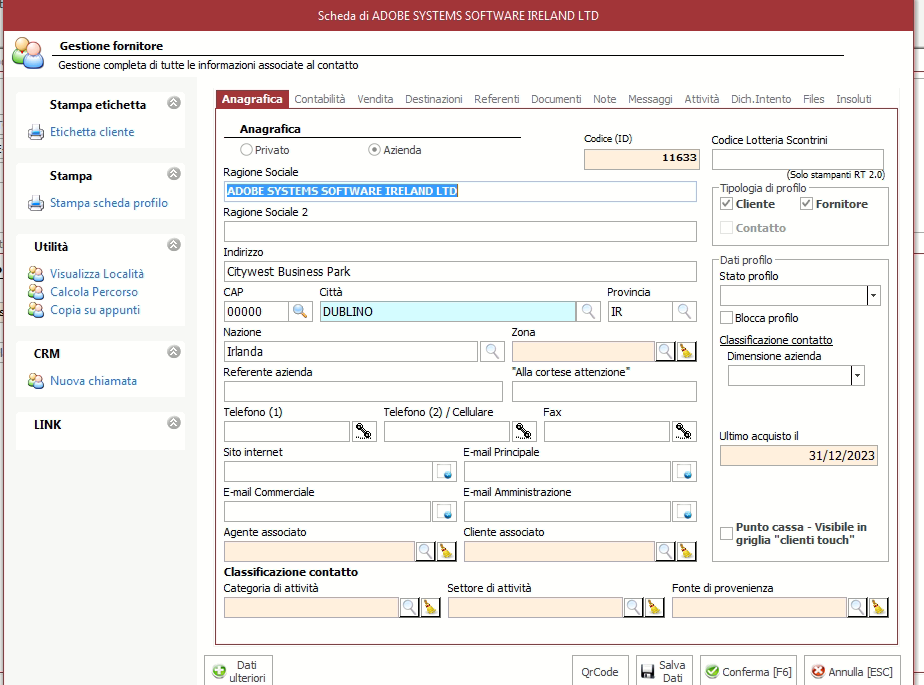Image resolution: width=924 pixels, height=685 pixels.
Task: Search Agente associato magnifier
Action: (425, 551)
